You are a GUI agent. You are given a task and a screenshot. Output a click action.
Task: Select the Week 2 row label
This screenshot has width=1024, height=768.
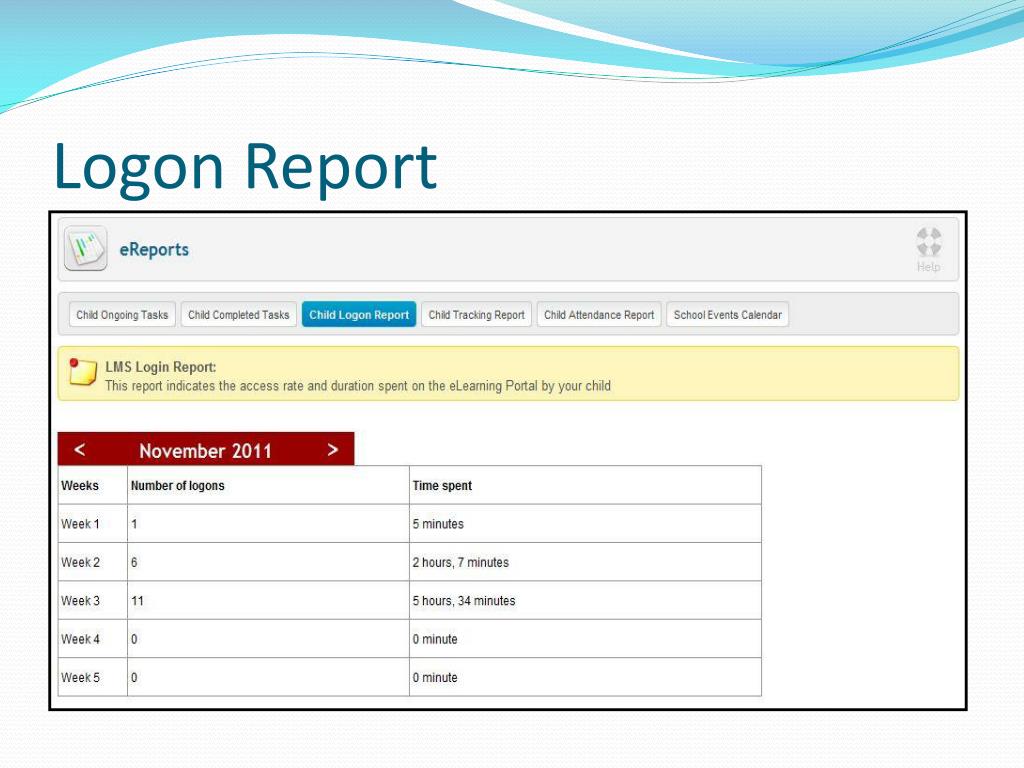80,562
